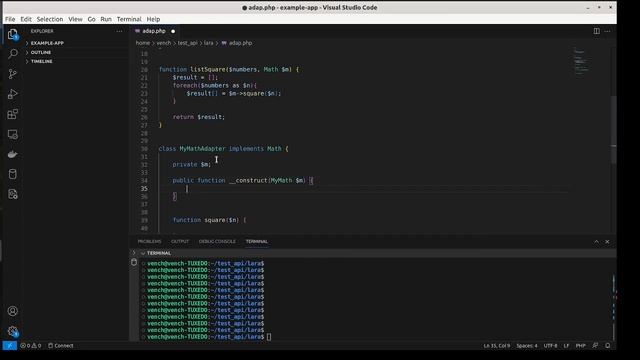Open the database-with-gear icon below the cylinder icon
Viewport: 640px width, 360px height.
click(x=13, y=194)
